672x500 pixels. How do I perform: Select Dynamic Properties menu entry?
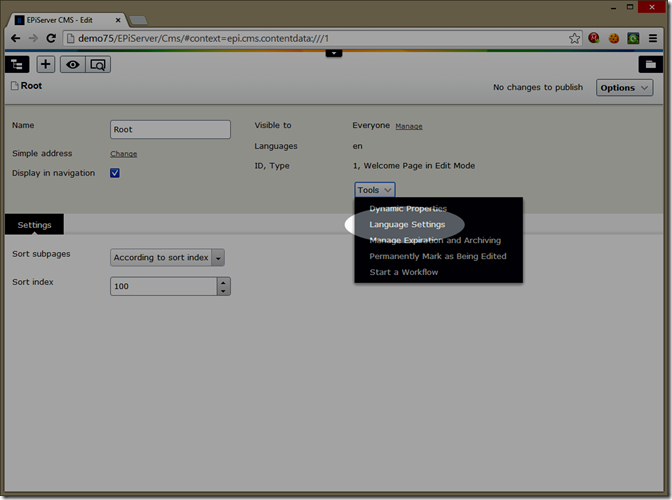(x=408, y=208)
